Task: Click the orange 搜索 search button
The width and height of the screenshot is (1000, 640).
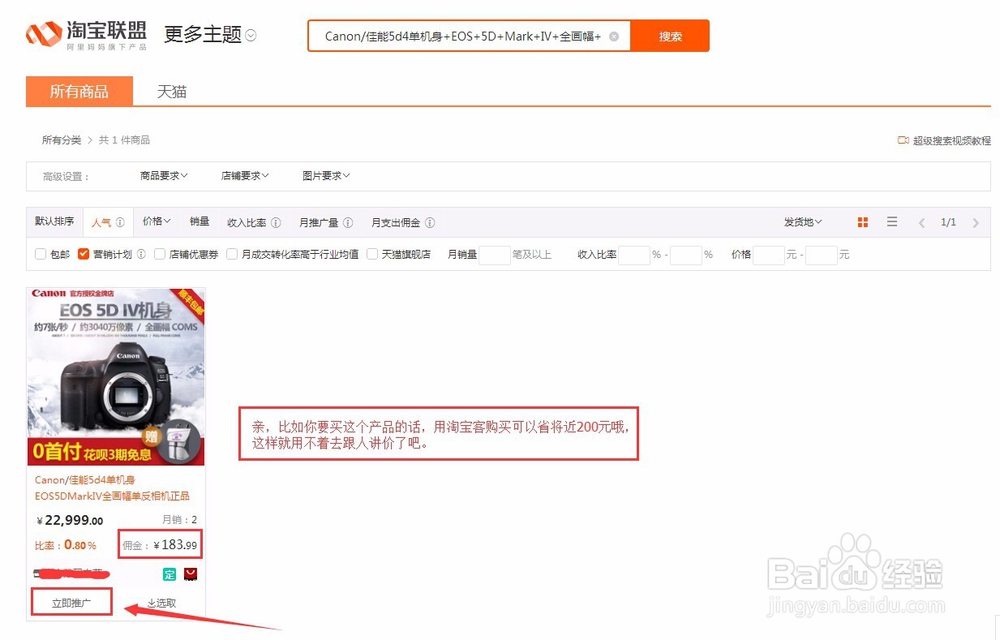Action: [670, 36]
